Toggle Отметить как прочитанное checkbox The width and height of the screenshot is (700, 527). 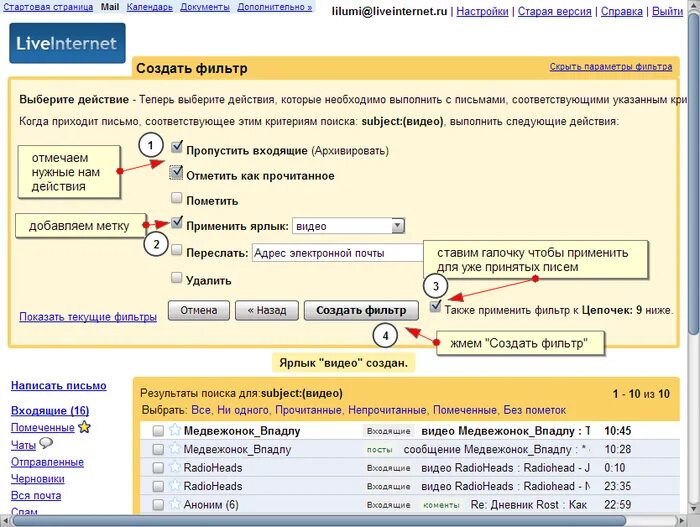coord(176,173)
